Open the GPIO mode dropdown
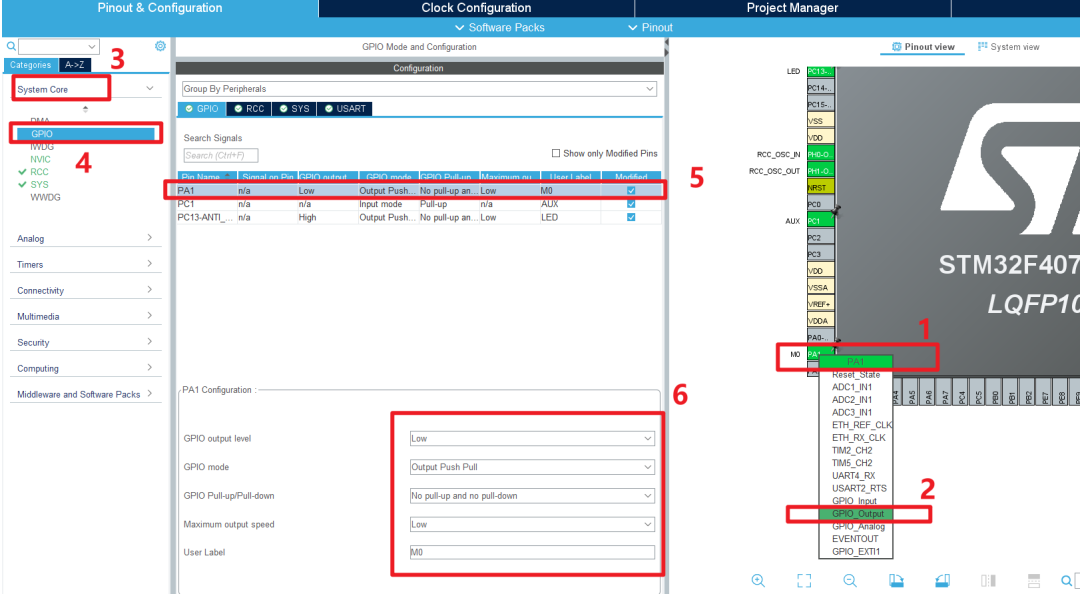Image resolution: width=1080 pixels, height=594 pixels. 532,467
